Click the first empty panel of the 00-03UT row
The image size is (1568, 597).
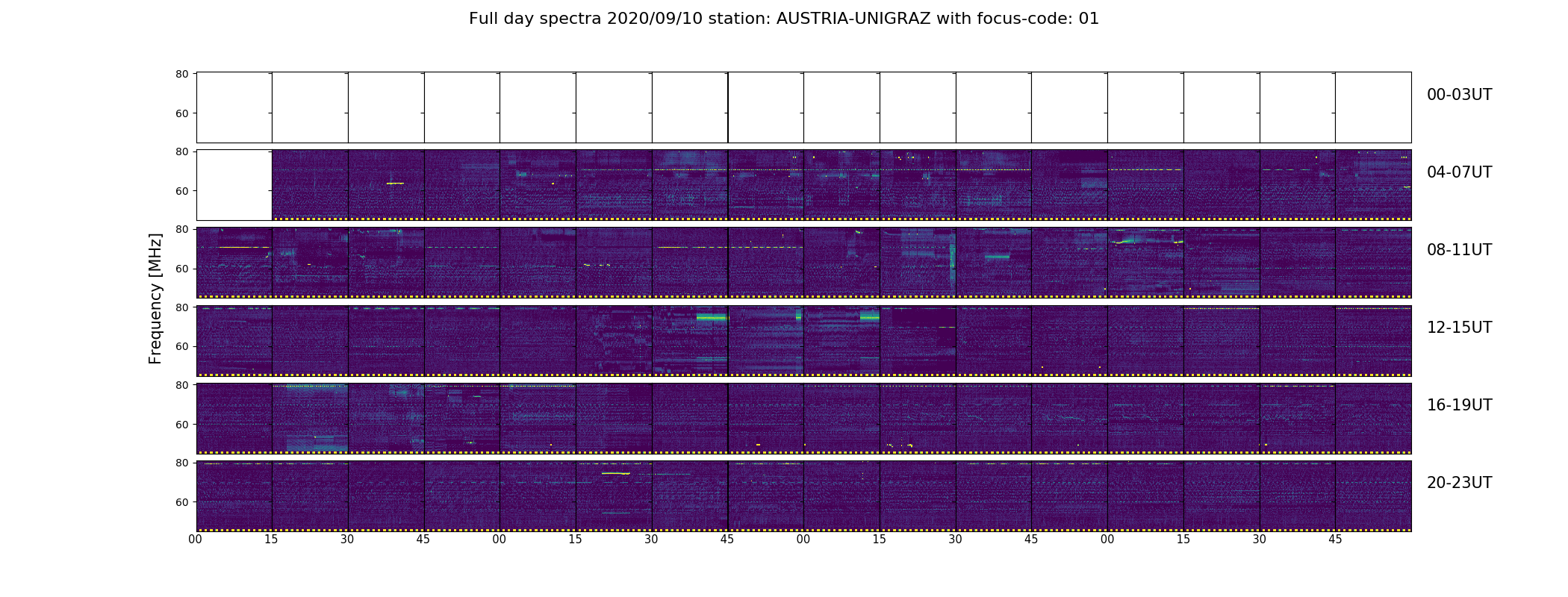click(x=234, y=107)
